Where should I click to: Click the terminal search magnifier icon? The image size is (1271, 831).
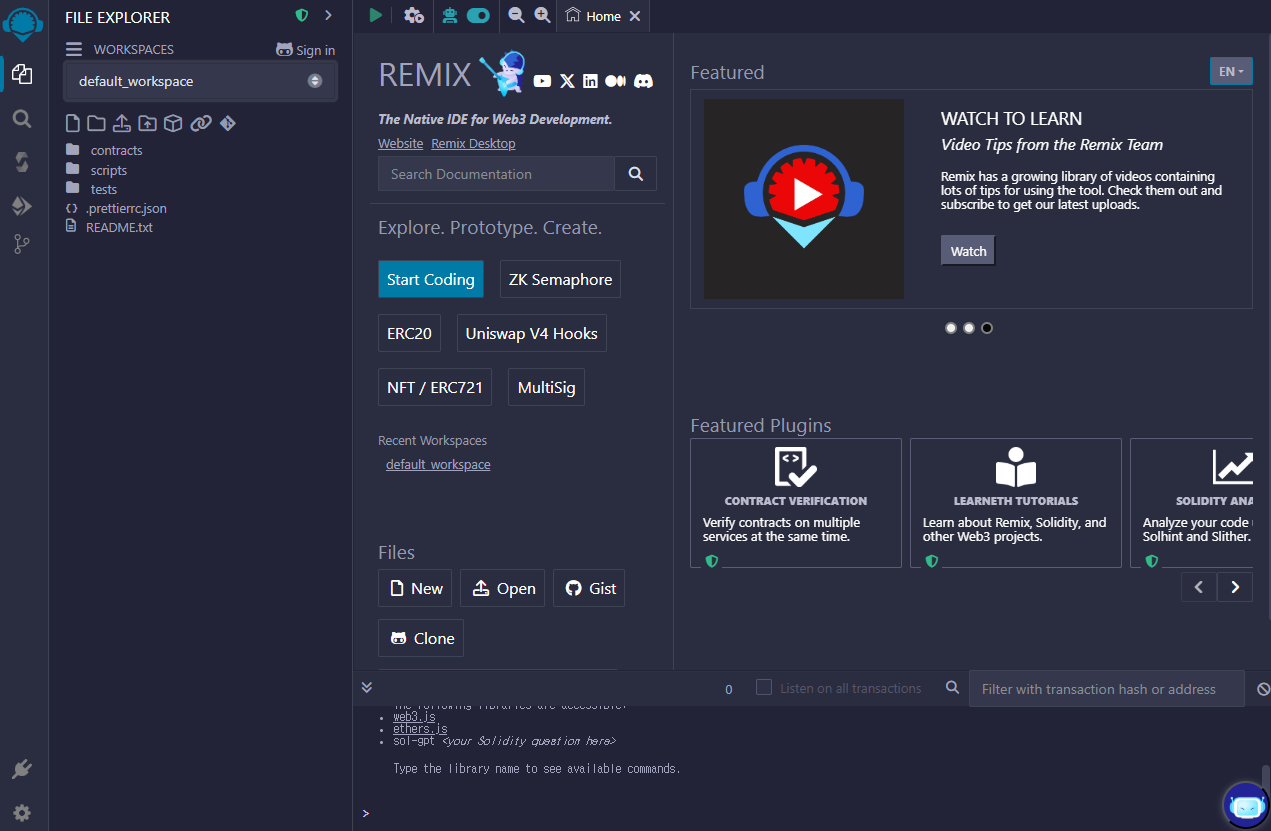[x=953, y=688]
